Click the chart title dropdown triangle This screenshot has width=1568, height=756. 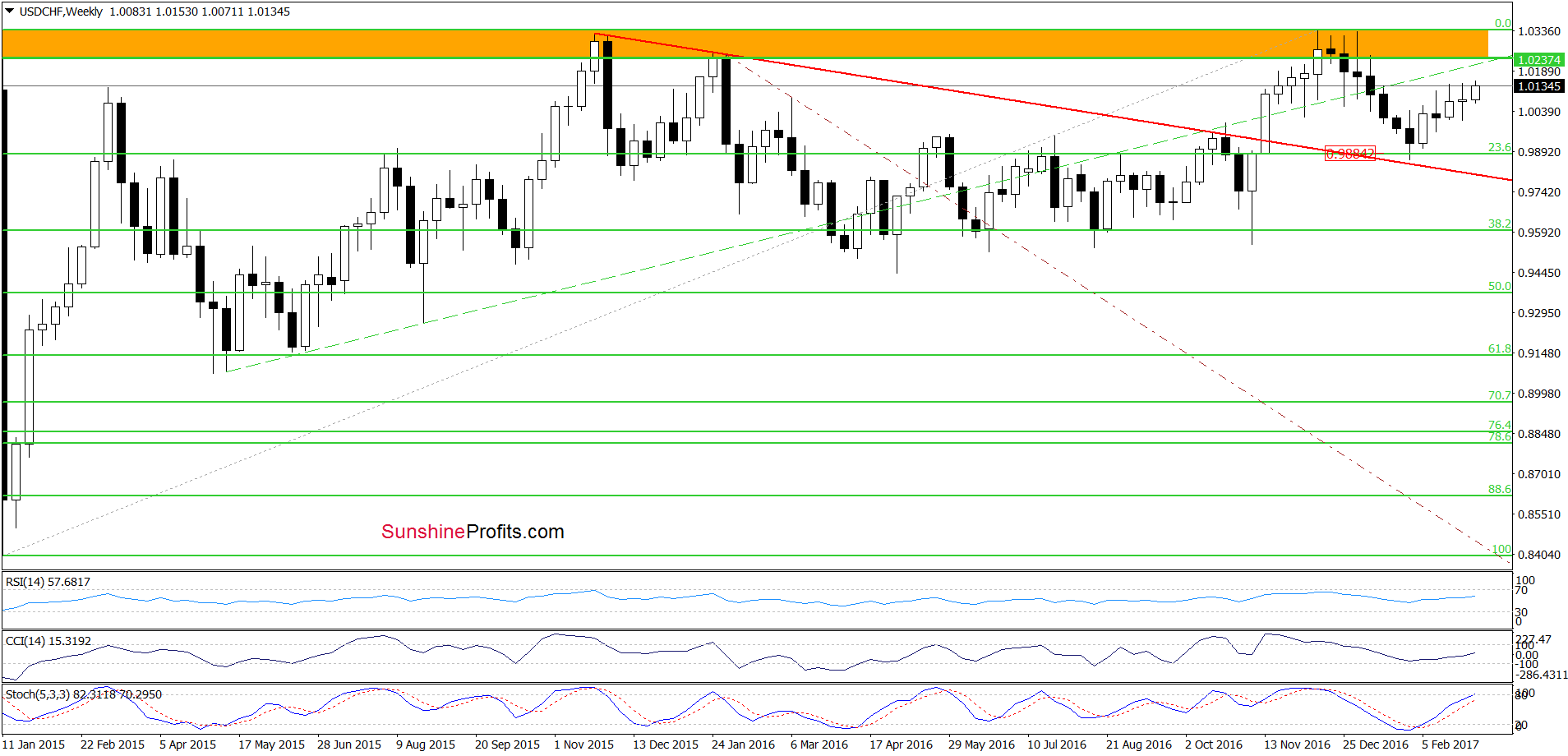(10, 12)
